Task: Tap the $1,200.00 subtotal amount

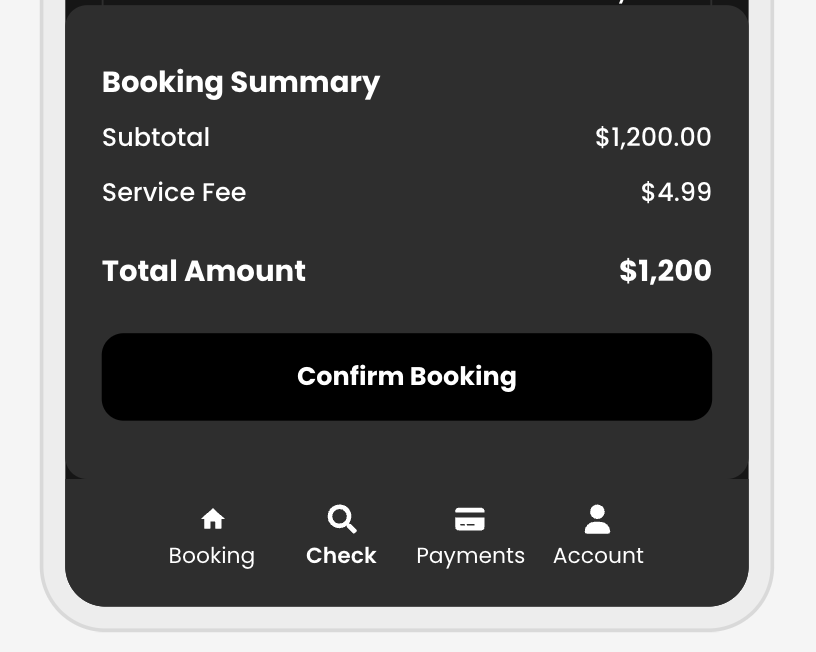Action: coord(653,137)
